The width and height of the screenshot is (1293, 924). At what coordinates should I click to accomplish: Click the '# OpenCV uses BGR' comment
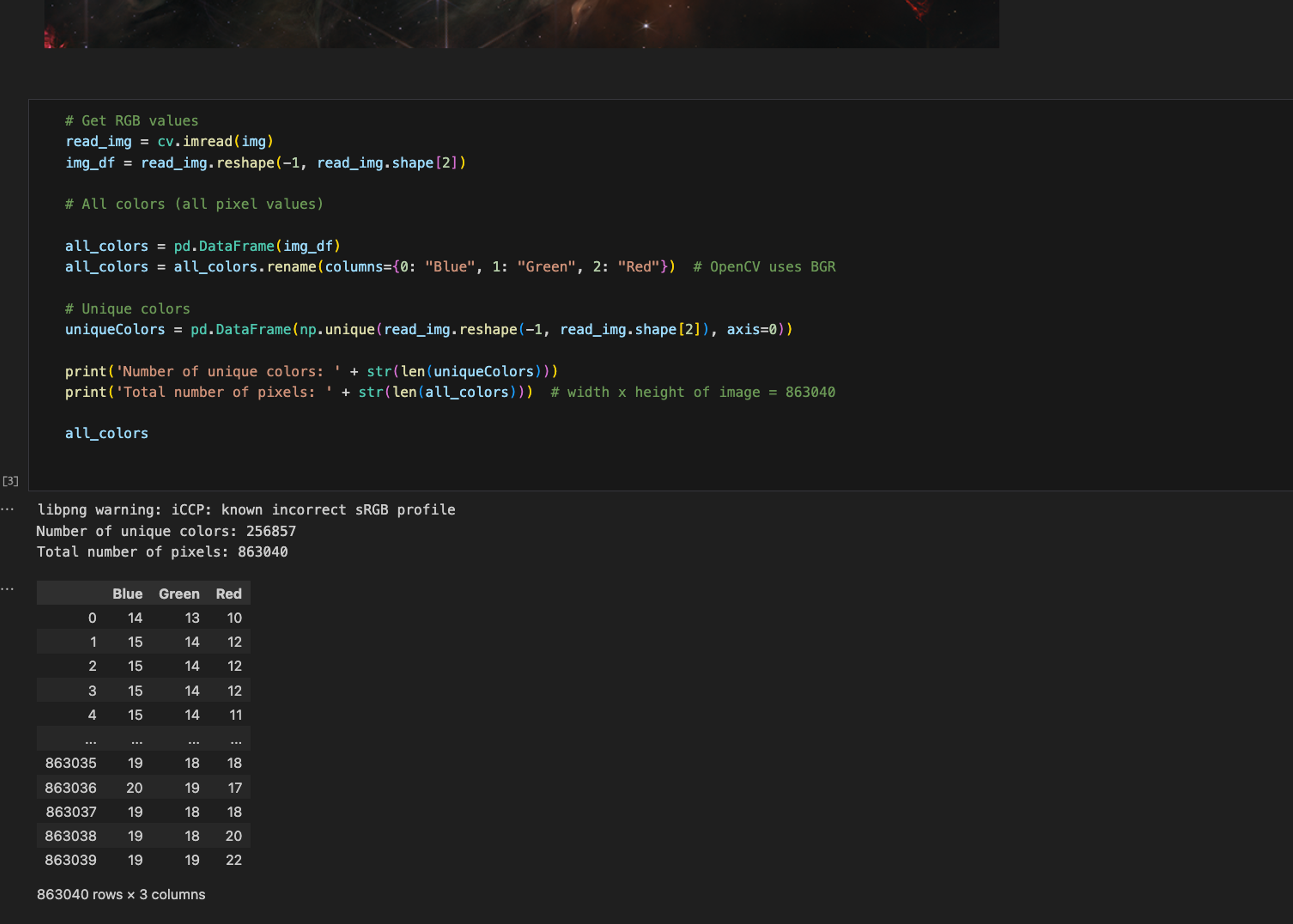[764, 267]
